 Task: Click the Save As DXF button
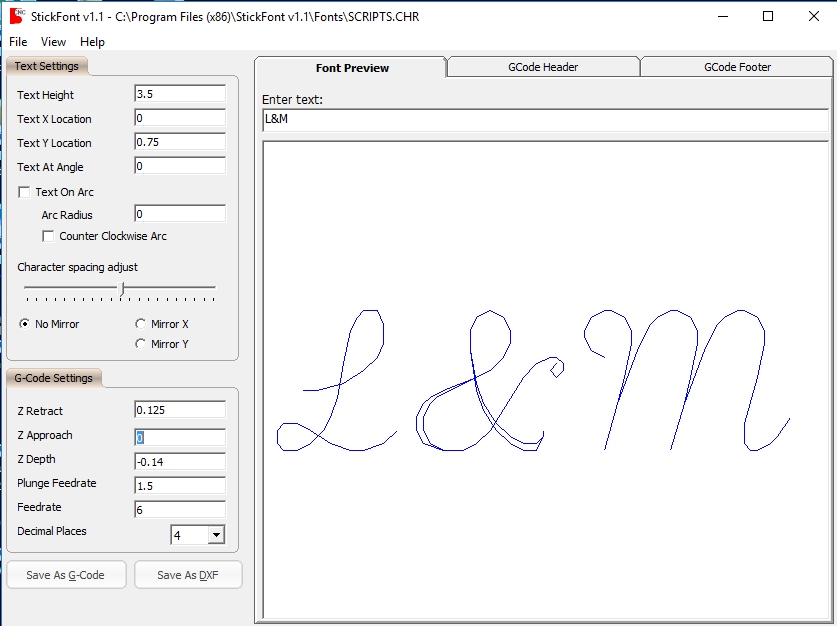(188, 575)
